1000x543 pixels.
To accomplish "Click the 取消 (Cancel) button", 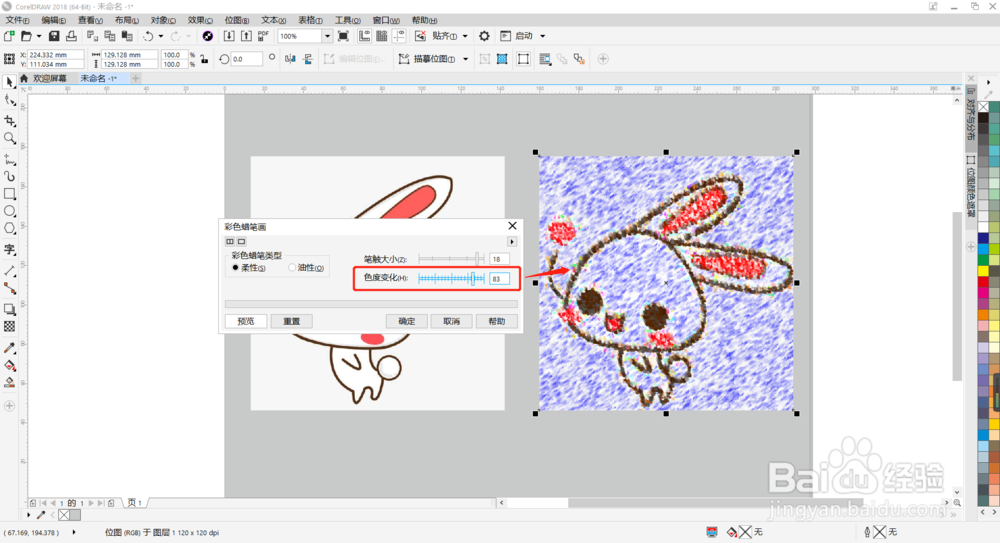I will [x=452, y=321].
